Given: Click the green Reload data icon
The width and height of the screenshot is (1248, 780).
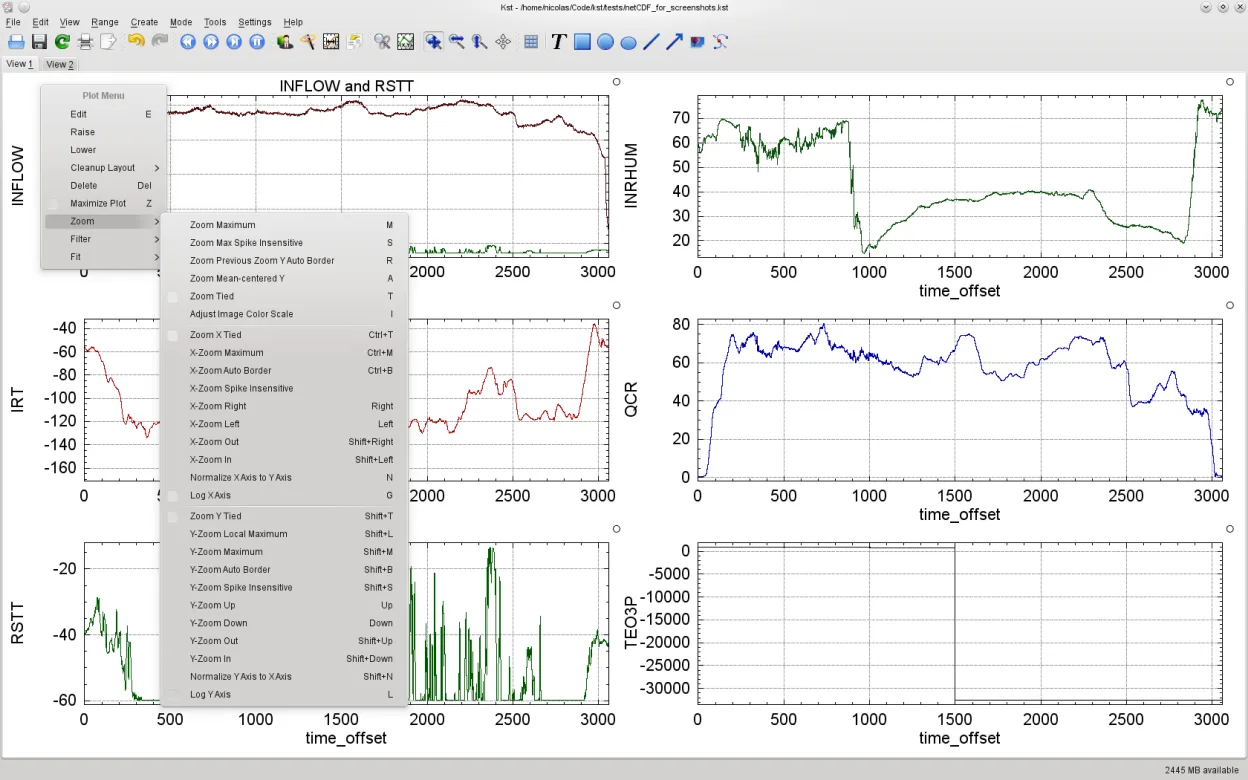Looking at the screenshot, I should pos(62,42).
